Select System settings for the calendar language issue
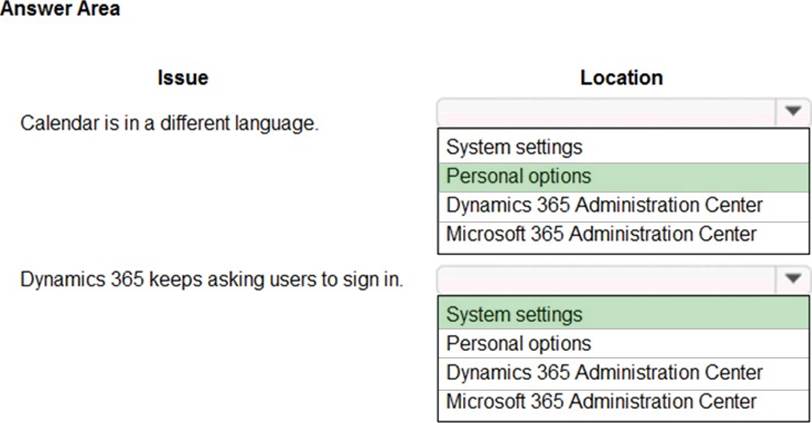Viewport: 812px width, 423px height. [x=514, y=147]
